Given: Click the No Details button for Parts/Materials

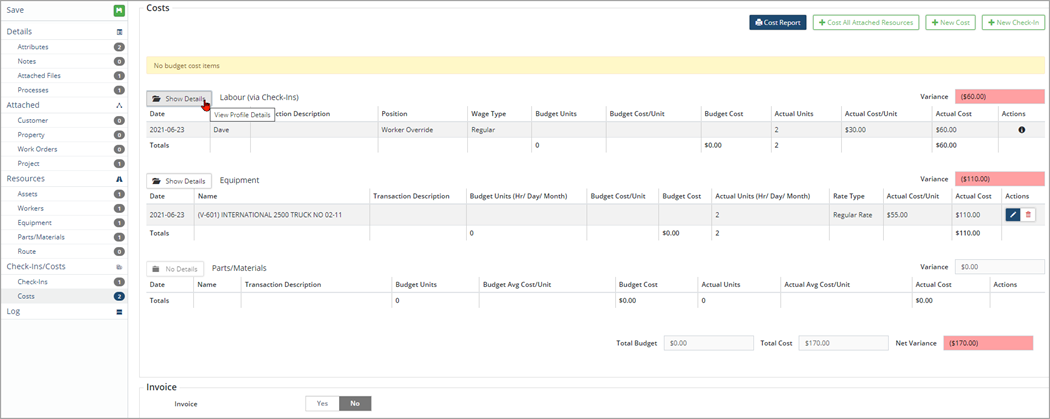Looking at the screenshot, I should [x=175, y=269].
